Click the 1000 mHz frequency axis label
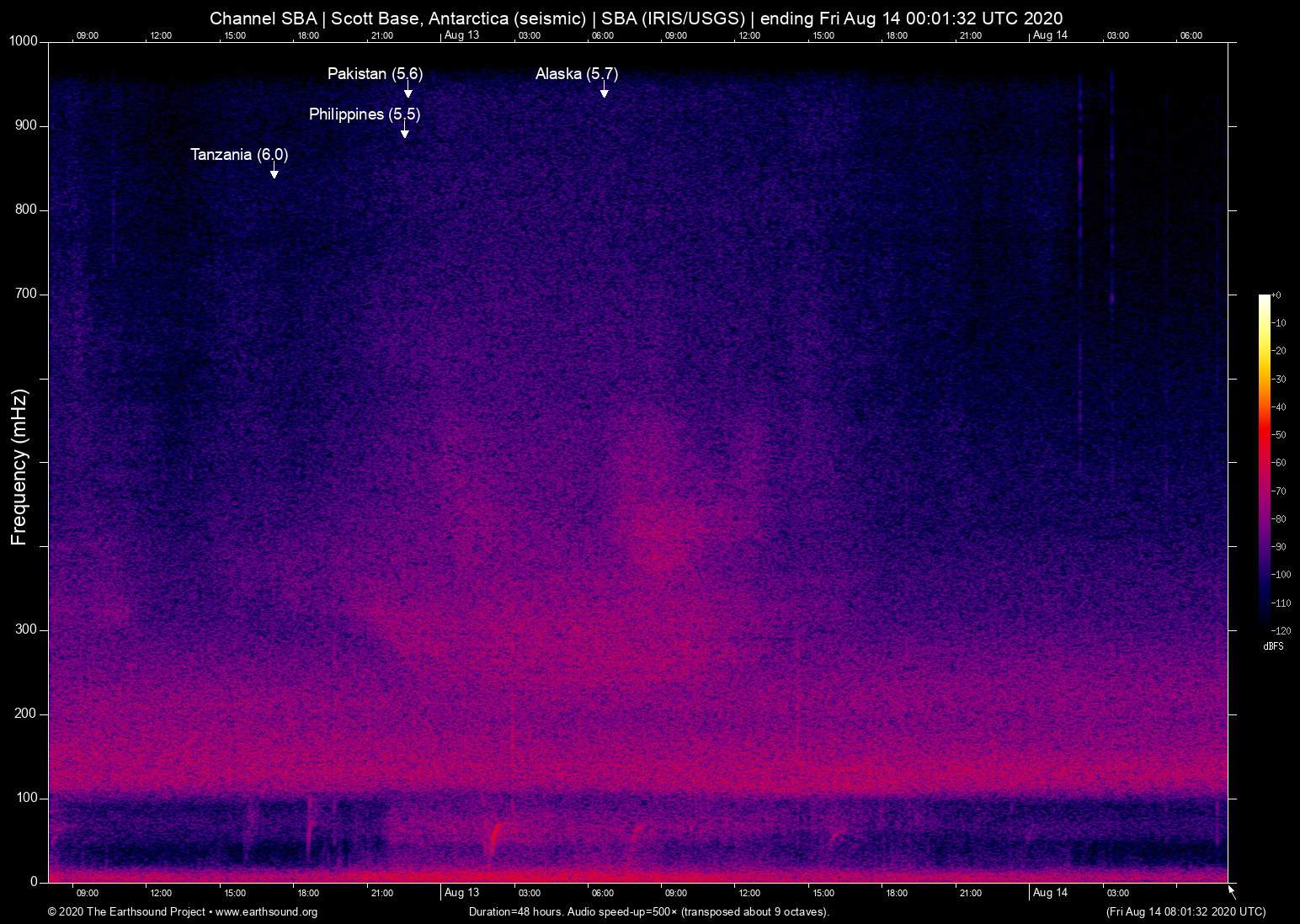1300x924 pixels. coord(22,40)
